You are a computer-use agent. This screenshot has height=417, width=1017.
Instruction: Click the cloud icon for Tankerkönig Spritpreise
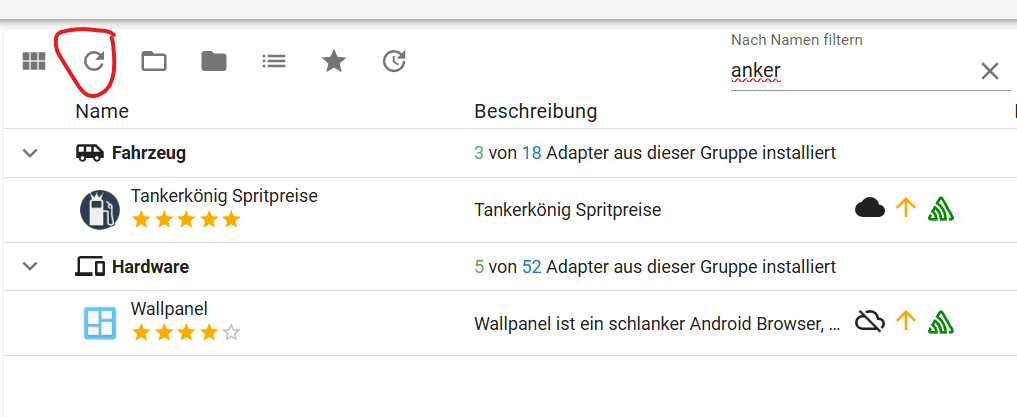(870, 209)
